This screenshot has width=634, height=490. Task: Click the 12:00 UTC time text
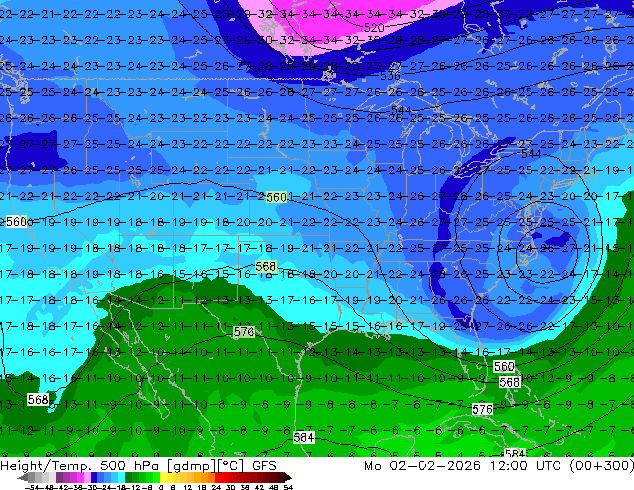[525, 466]
